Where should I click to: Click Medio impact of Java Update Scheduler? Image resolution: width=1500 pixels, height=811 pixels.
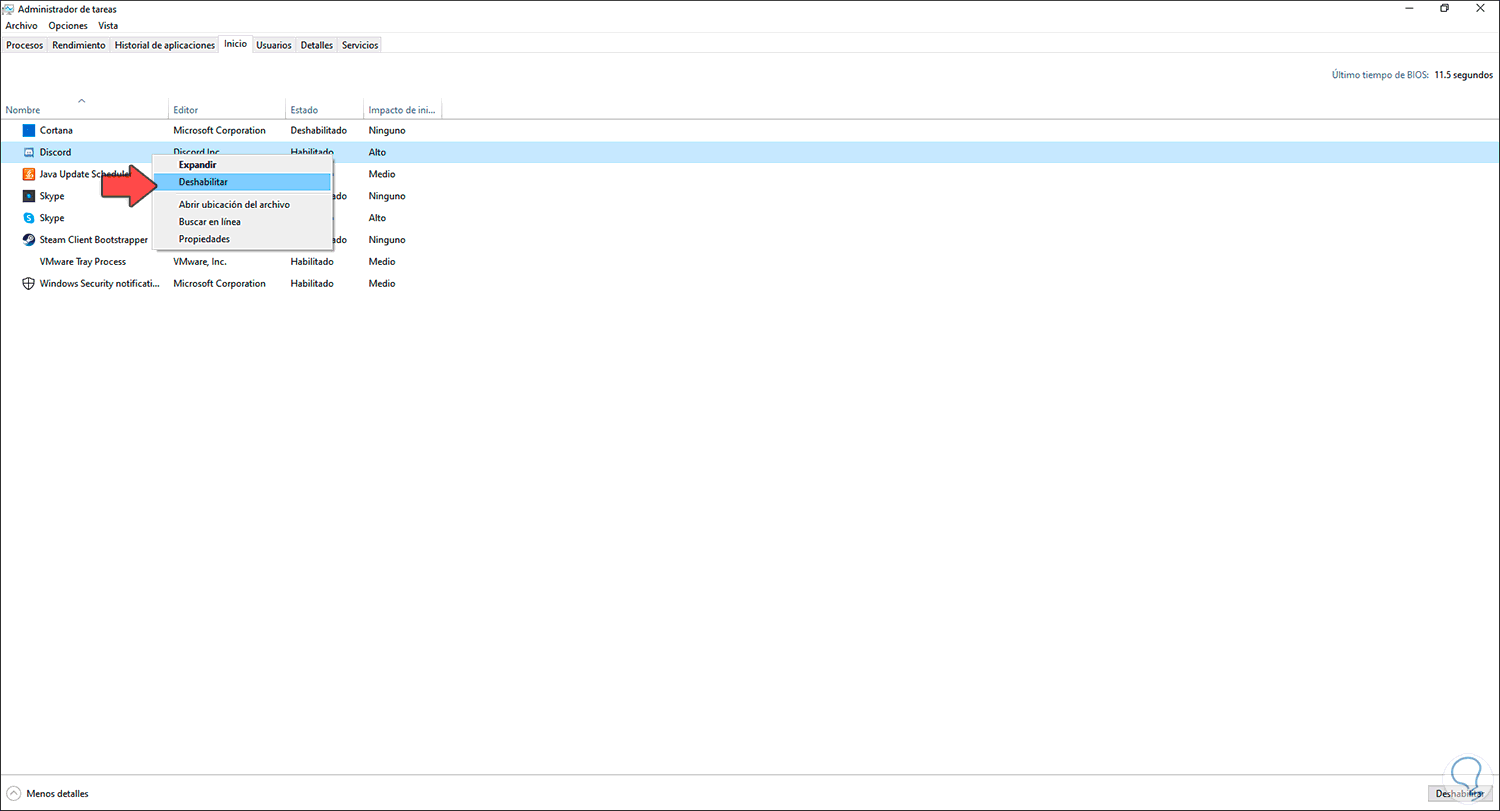pos(382,174)
